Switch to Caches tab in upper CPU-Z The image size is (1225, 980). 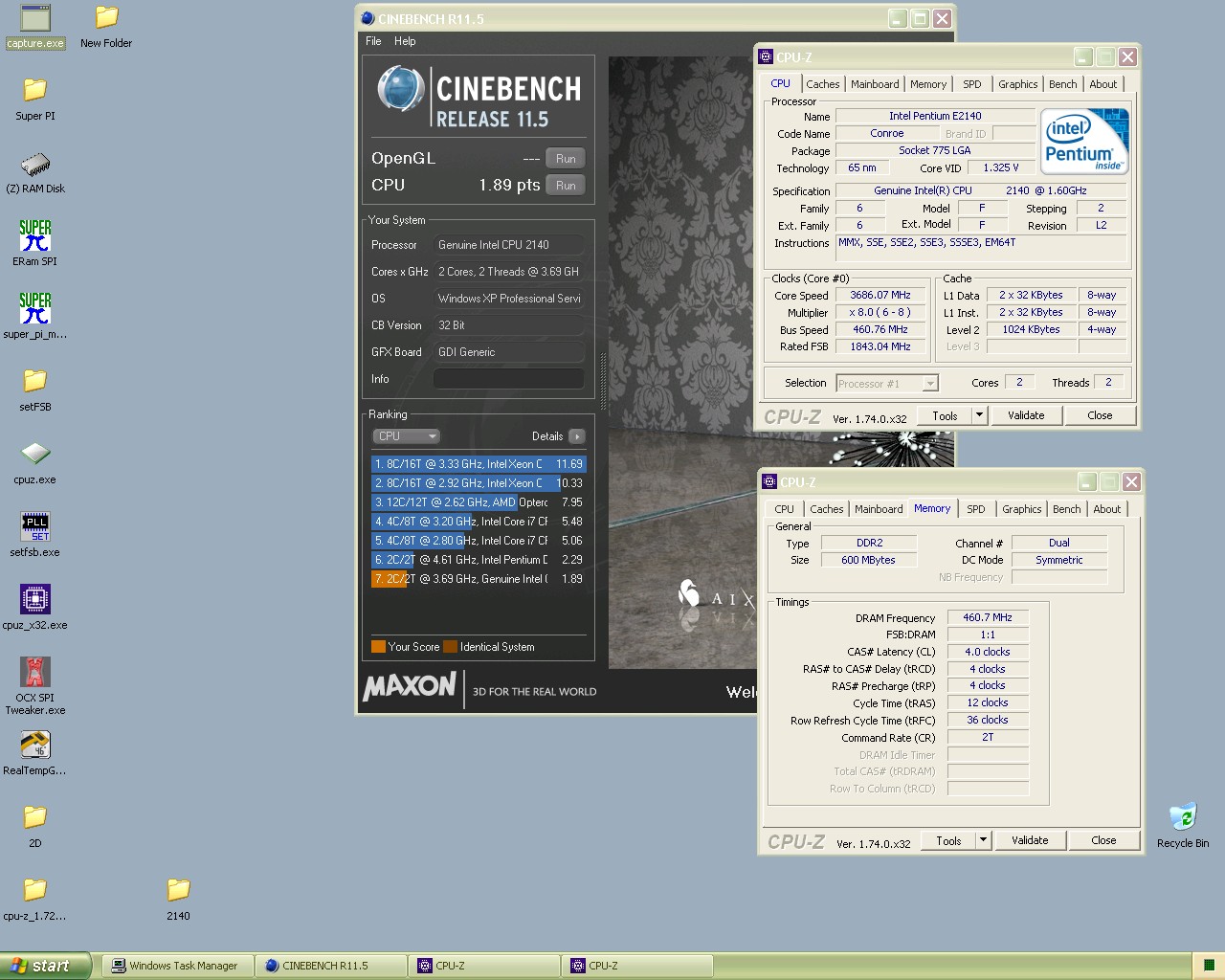[823, 84]
